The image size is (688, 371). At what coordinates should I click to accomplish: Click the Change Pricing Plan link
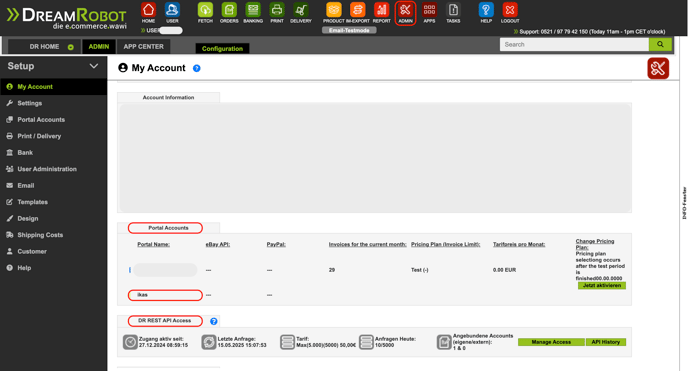[x=595, y=244]
